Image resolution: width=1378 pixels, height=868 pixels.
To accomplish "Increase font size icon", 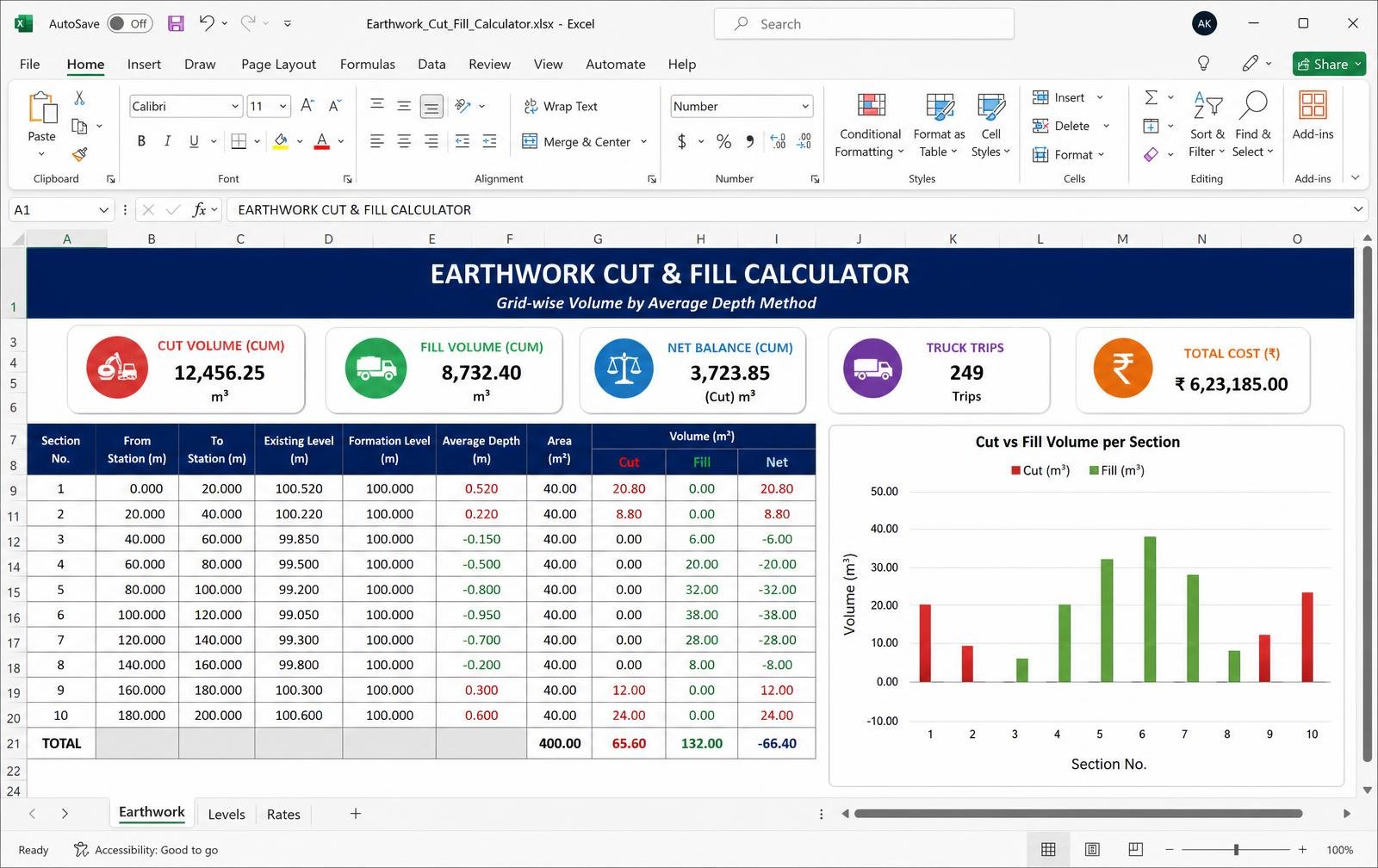I will click(307, 106).
